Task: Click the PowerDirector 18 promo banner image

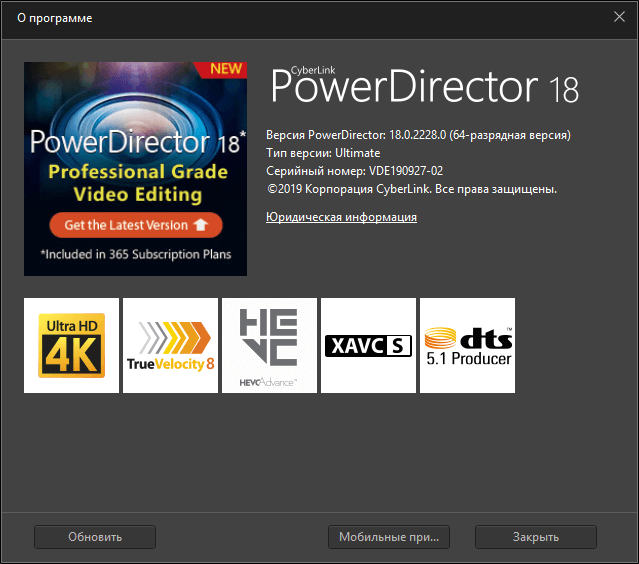Action: pos(135,169)
